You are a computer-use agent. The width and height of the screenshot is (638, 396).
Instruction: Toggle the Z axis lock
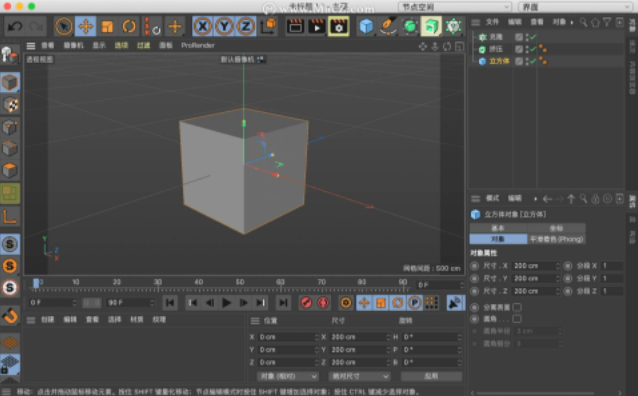246,27
